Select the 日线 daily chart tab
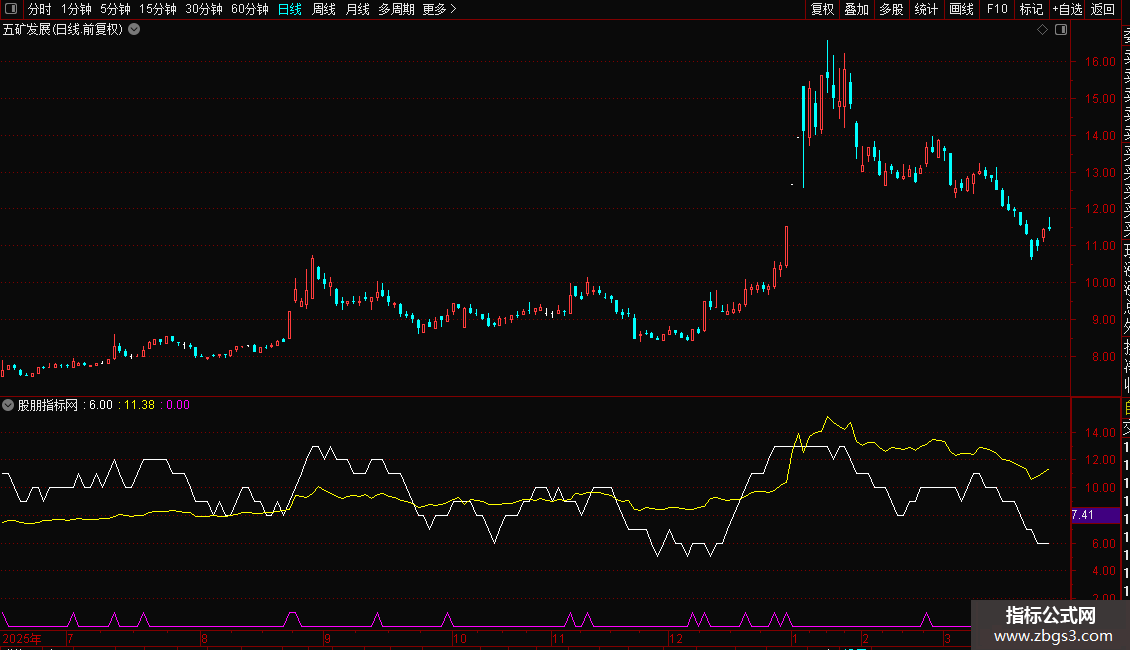 tap(290, 9)
